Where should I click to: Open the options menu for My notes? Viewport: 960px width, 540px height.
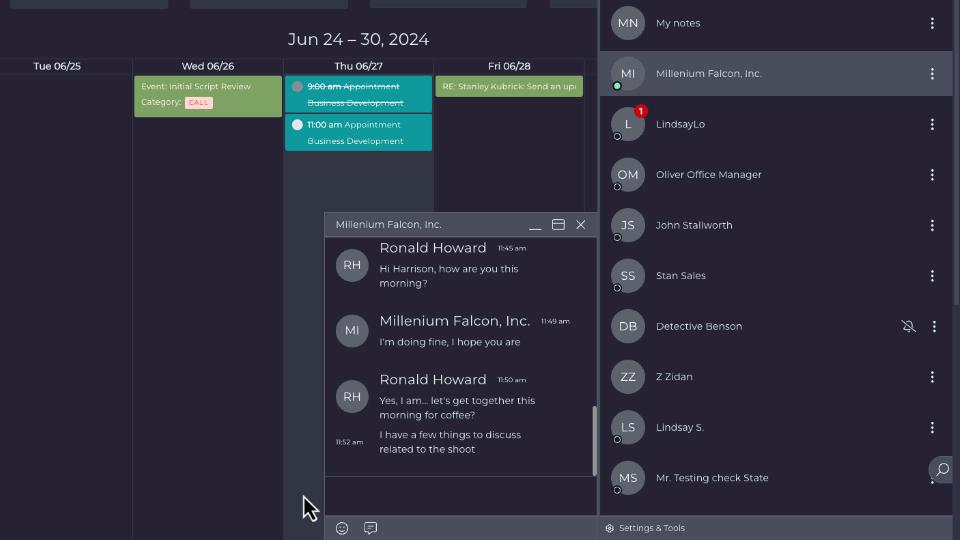click(x=932, y=23)
